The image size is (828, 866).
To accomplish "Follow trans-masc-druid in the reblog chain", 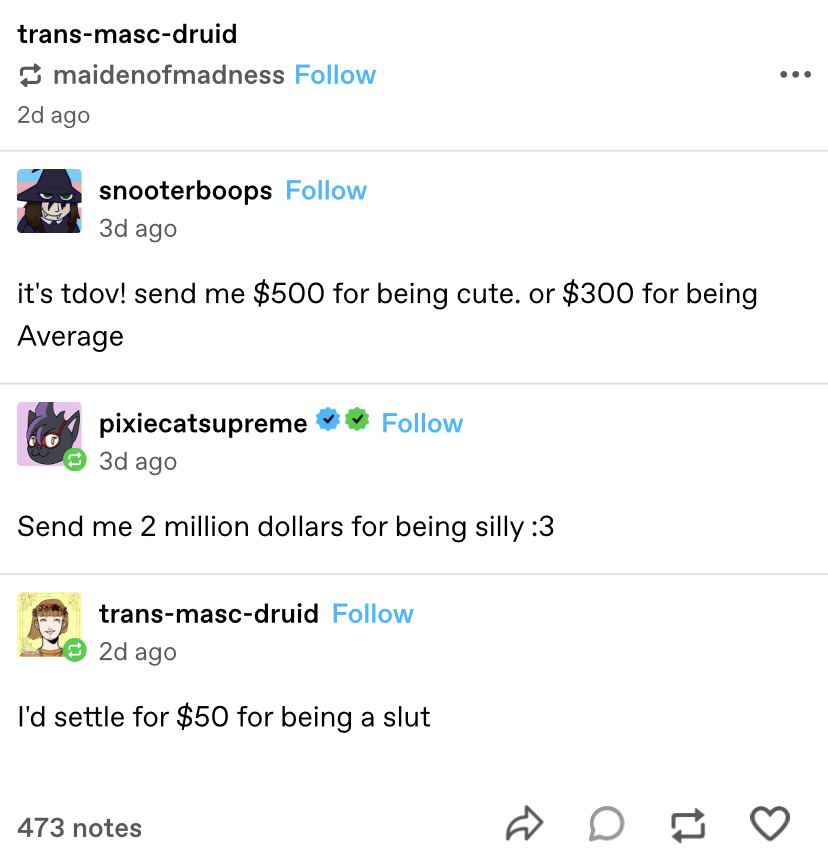I will (372, 614).
